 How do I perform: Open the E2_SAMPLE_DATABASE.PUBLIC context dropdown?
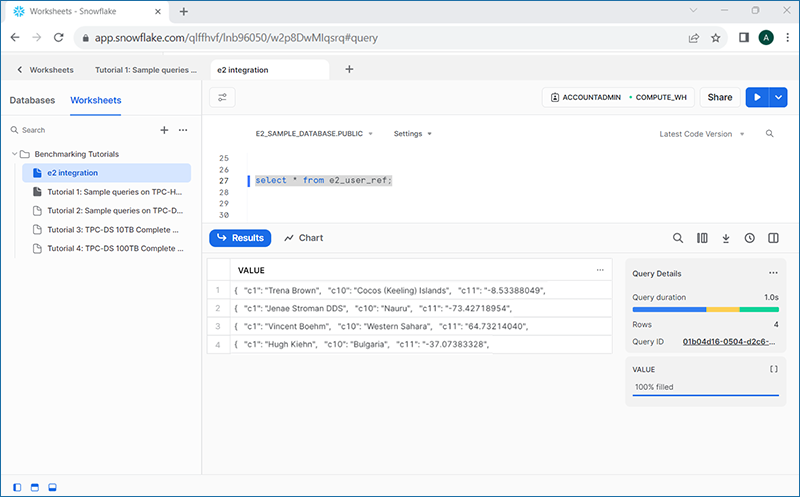314,134
